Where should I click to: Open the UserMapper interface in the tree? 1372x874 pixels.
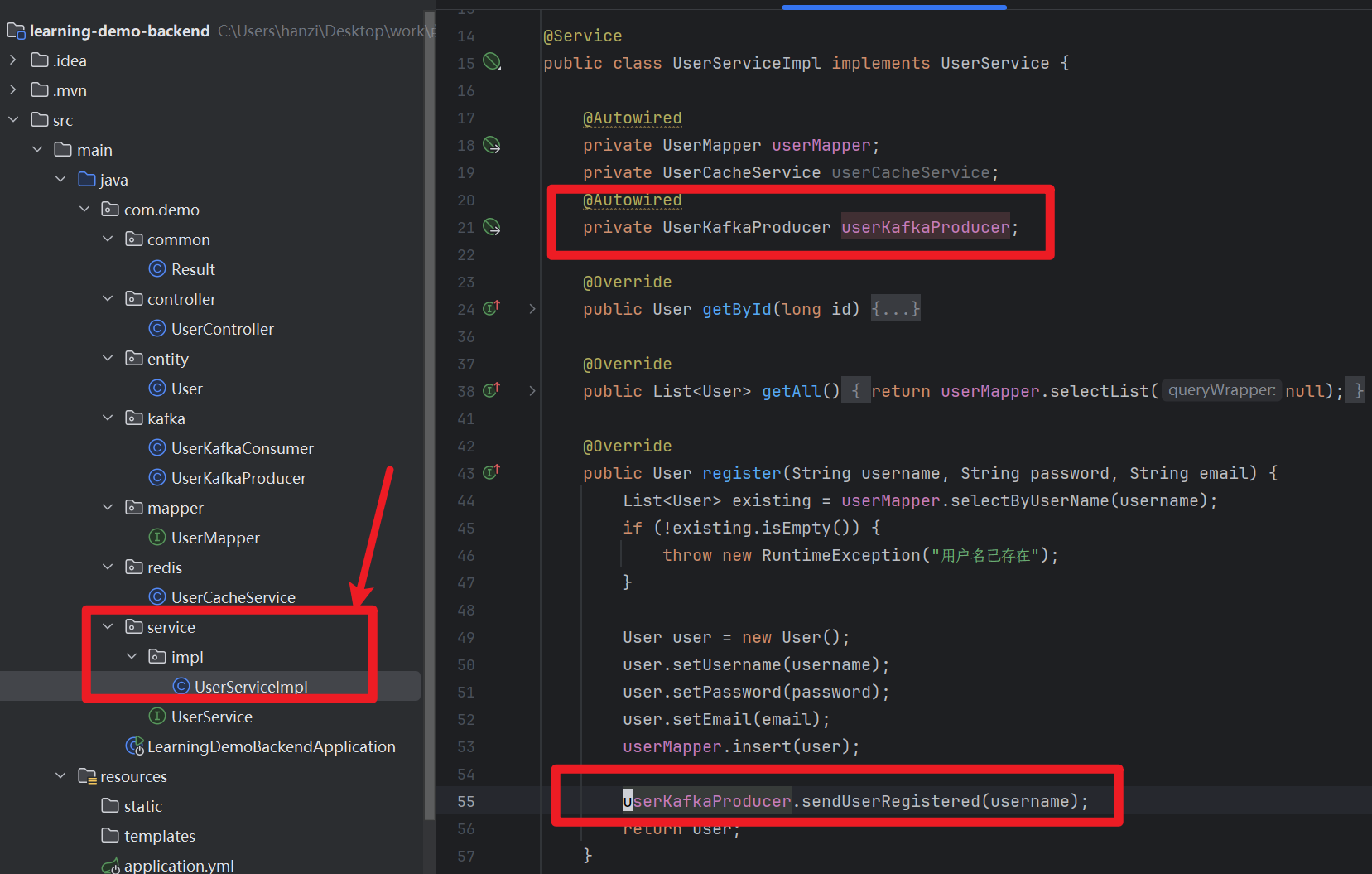click(x=215, y=538)
